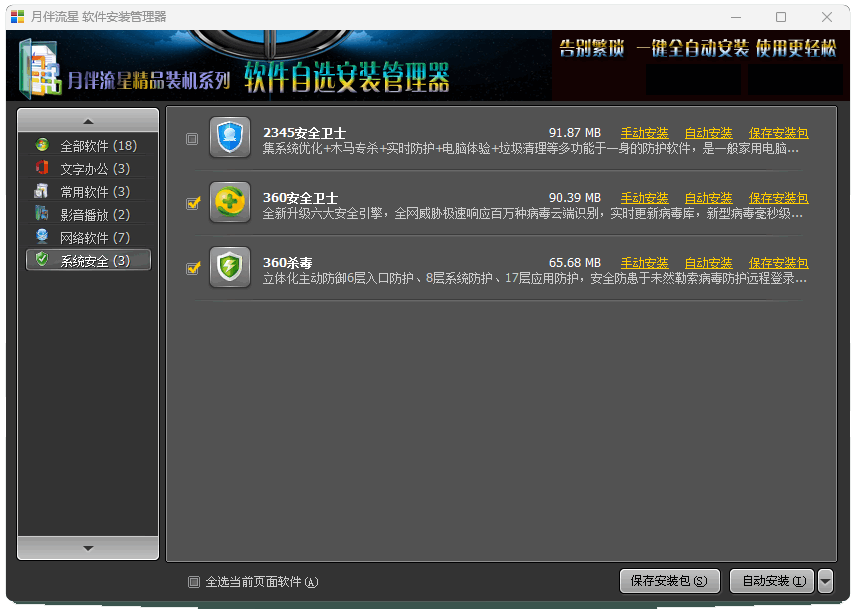856x609 pixels.
Task: Click the 常用软件 category icon
Action: click(42, 191)
